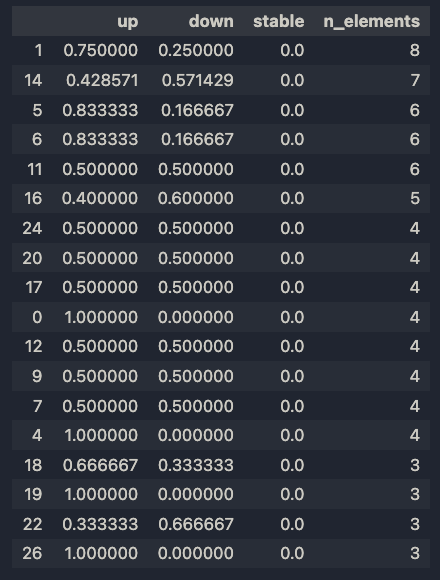The width and height of the screenshot is (440, 580).
Task: Click up value 0.333333 in row 22
Action: tap(100, 524)
